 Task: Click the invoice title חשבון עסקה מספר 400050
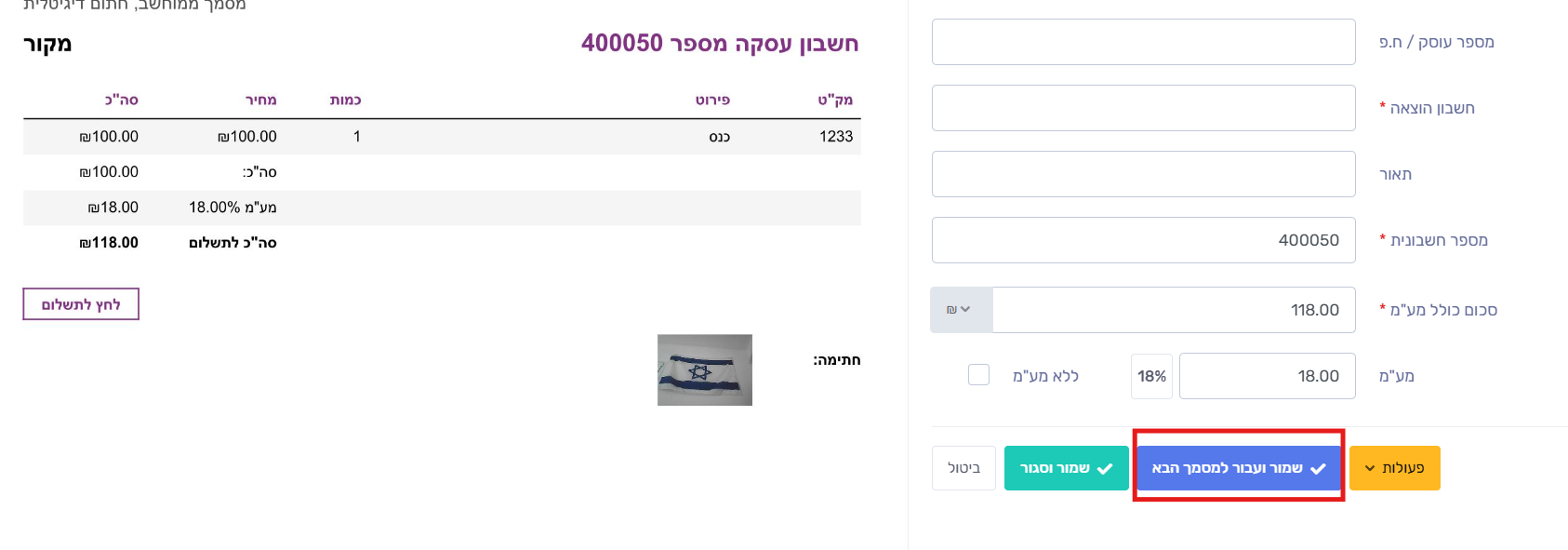720,43
